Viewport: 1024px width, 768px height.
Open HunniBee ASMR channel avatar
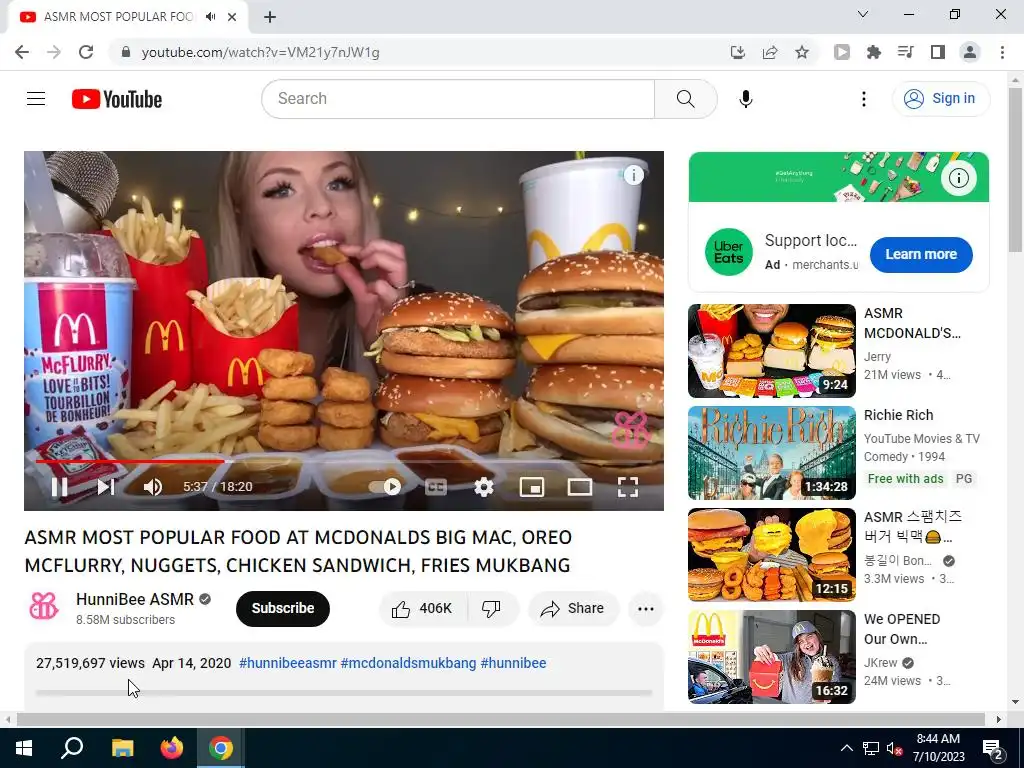pyautogui.click(x=44, y=606)
